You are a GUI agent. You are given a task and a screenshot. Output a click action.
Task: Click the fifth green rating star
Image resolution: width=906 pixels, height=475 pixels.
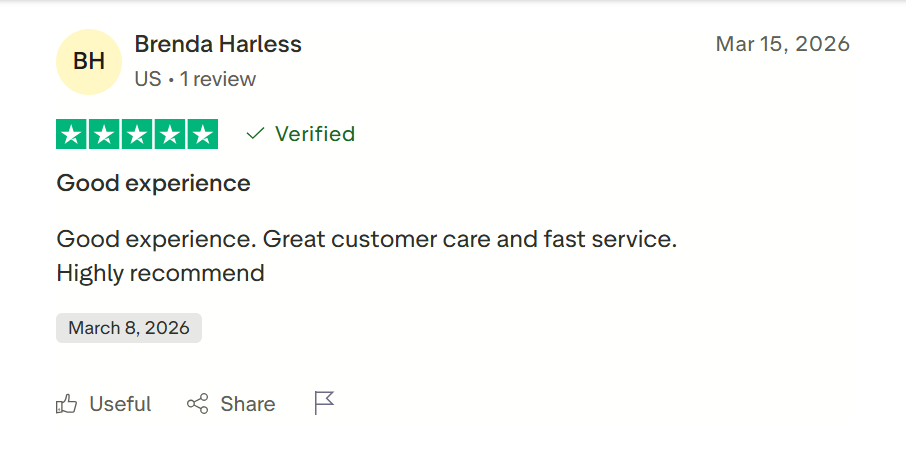(202, 135)
